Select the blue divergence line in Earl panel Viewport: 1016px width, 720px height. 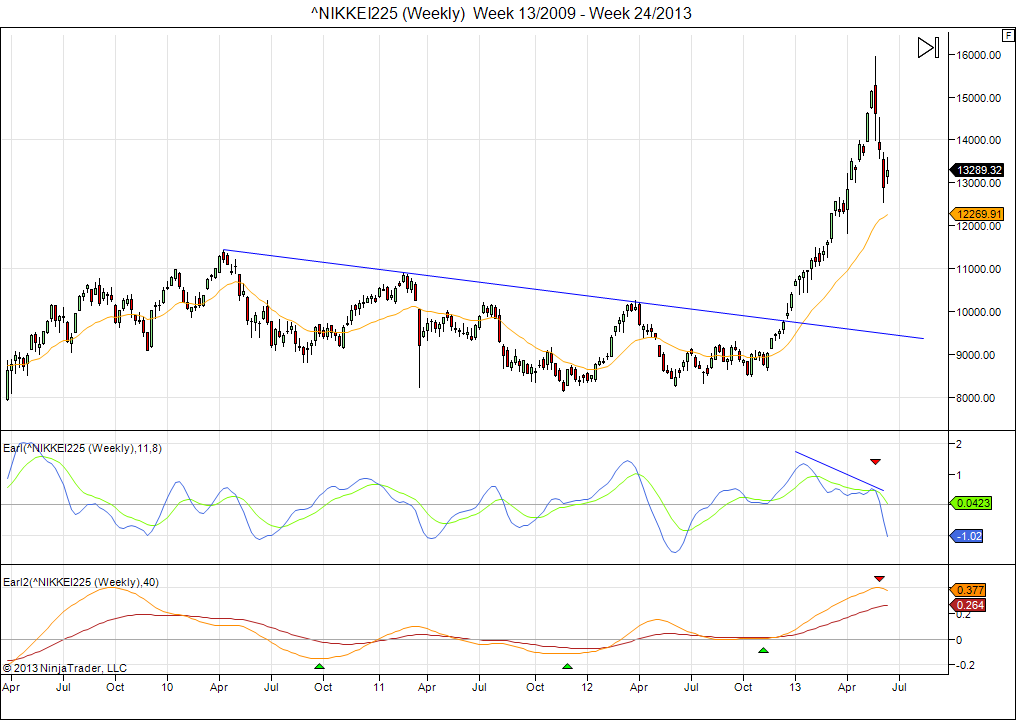pyautogui.click(x=838, y=471)
